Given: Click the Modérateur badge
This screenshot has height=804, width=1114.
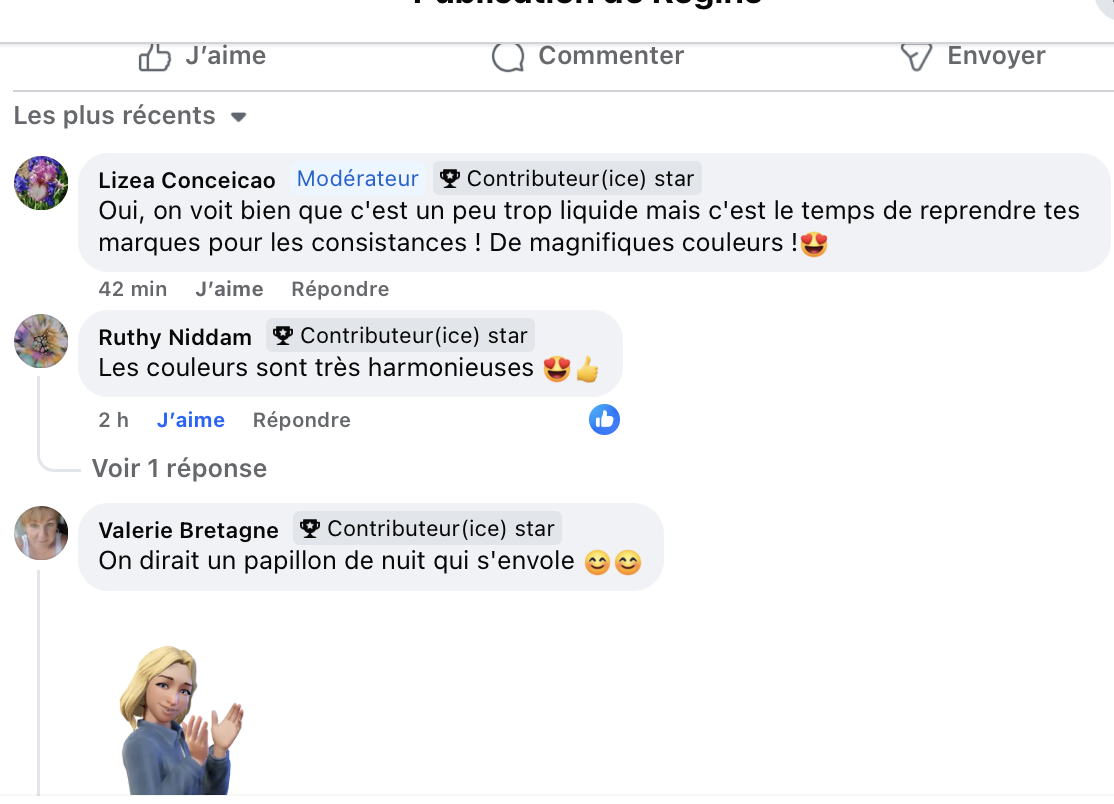Looking at the screenshot, I should click(x=358, y=179).
